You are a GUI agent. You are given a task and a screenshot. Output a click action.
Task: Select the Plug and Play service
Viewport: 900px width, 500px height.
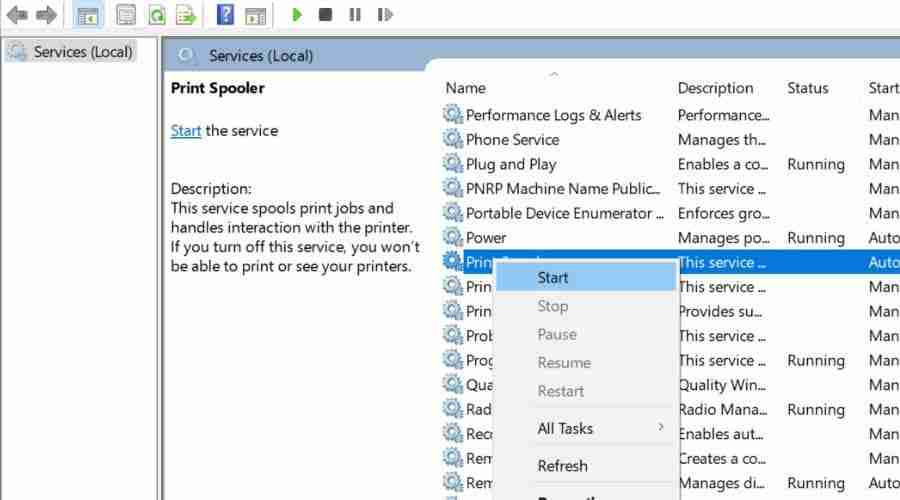pyautogui.click(x=511, y=164)
